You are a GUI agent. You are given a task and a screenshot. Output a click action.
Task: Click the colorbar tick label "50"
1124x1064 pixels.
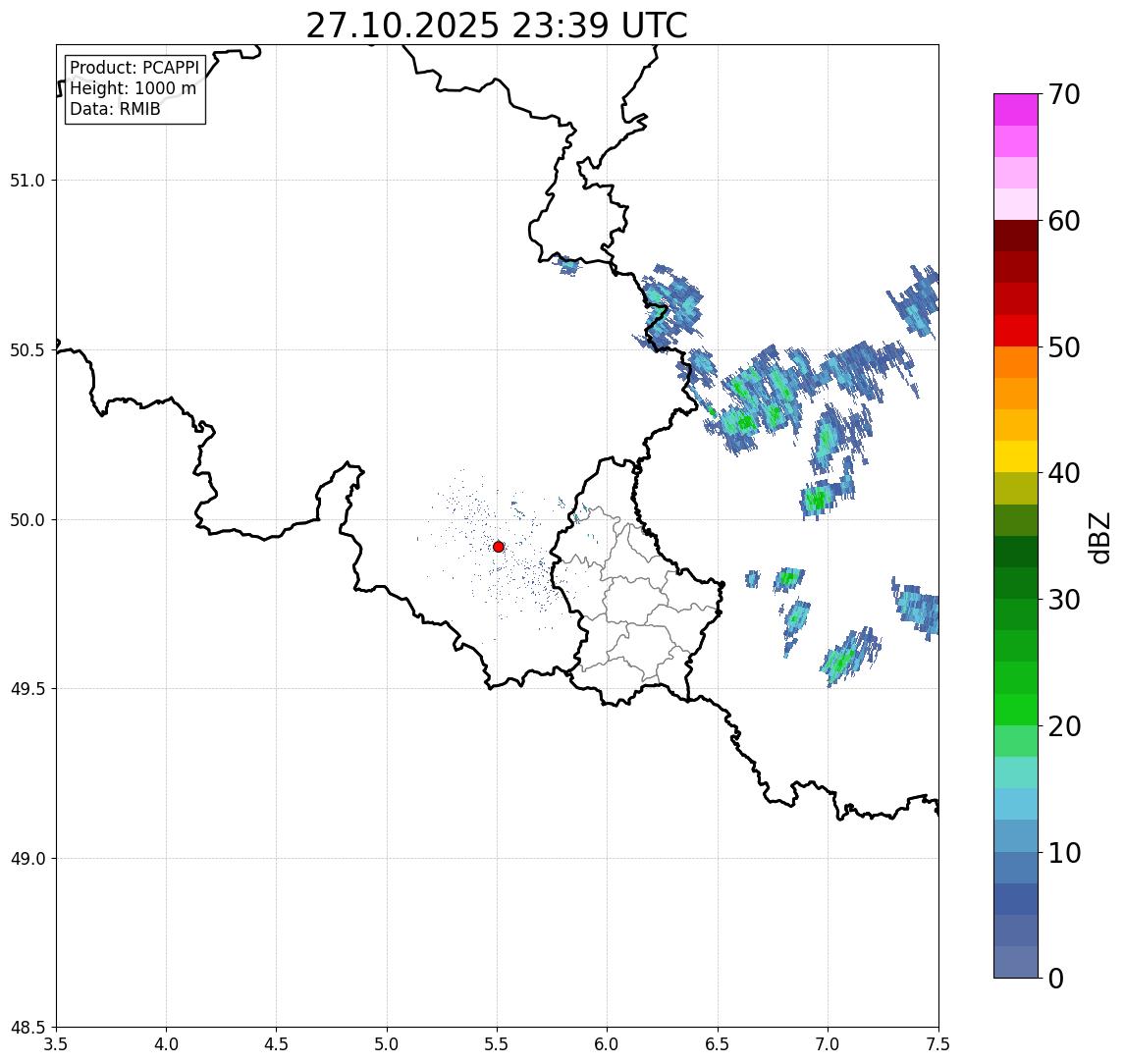(1063, 347)
